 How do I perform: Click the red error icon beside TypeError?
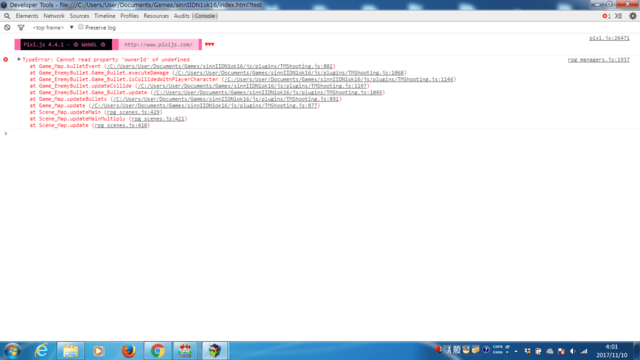click(6, 60)
